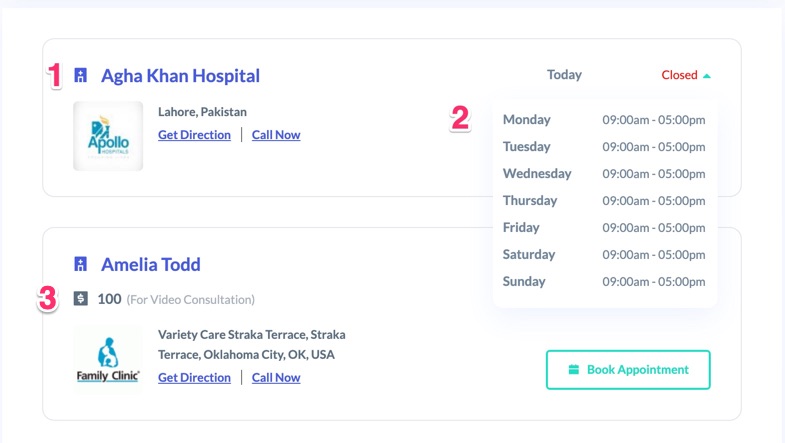Select Sunday row in hours list
The height and width of the screenshot is (443, 785).
604,281
